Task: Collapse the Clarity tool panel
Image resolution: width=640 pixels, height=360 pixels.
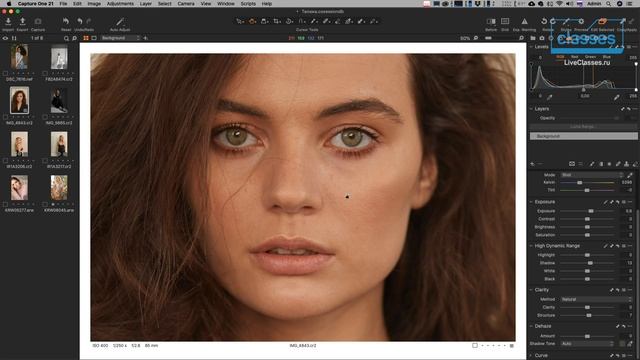Action: click(x=531, y=290)
